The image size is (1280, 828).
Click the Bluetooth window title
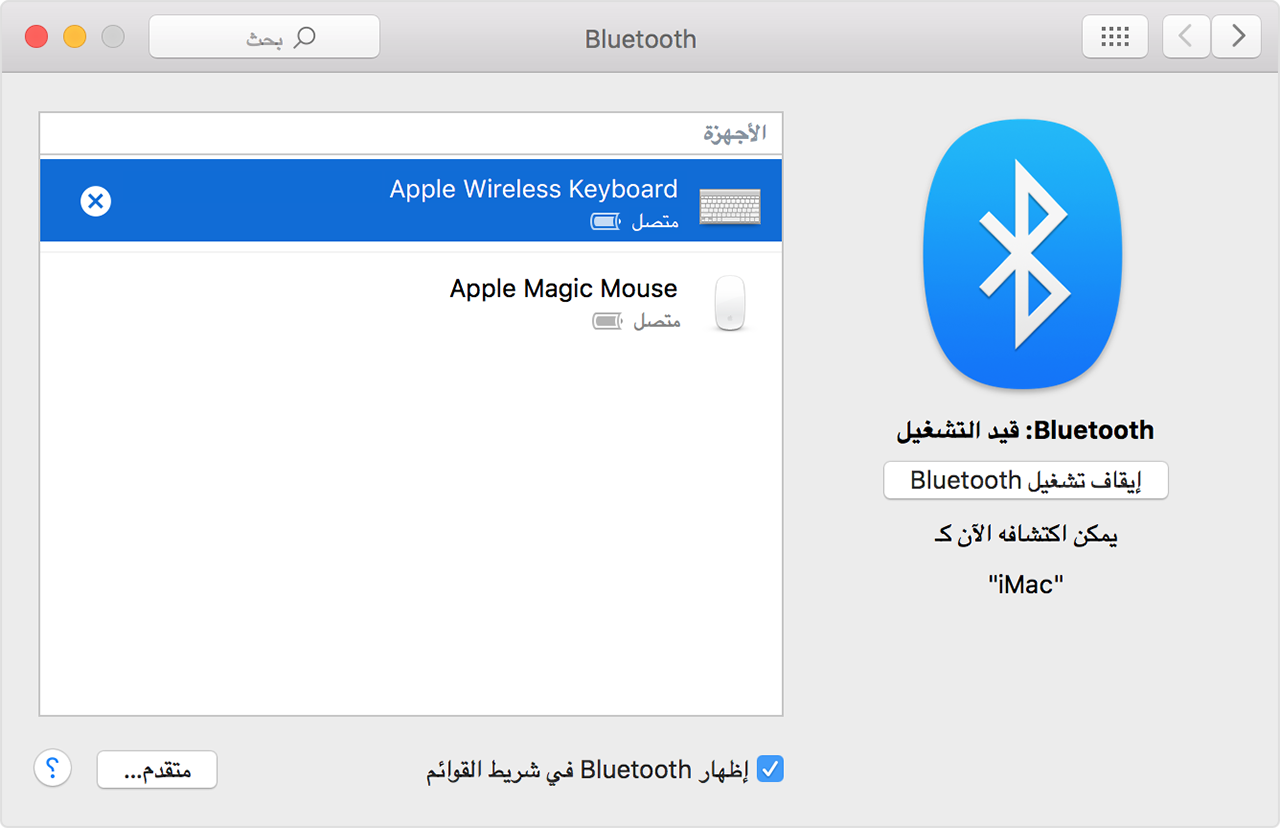click(641, 39)
